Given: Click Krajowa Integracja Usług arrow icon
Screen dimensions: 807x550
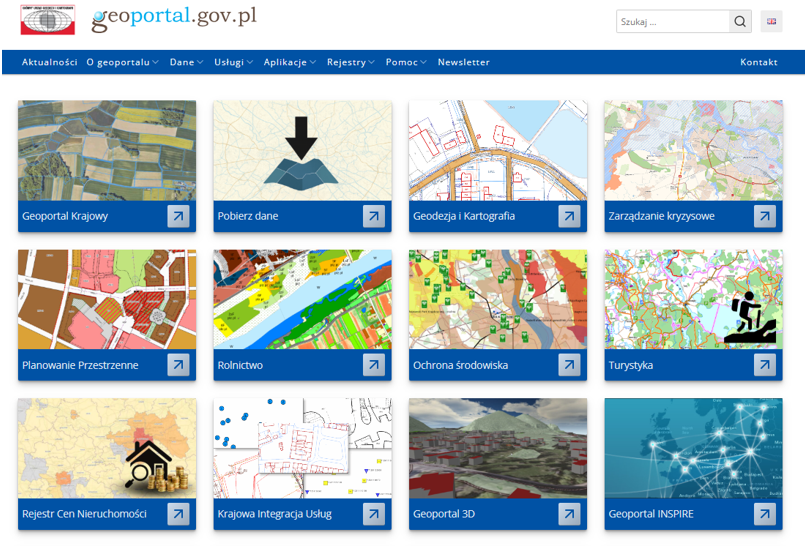Looking at the screenshot, I should 374,514.
